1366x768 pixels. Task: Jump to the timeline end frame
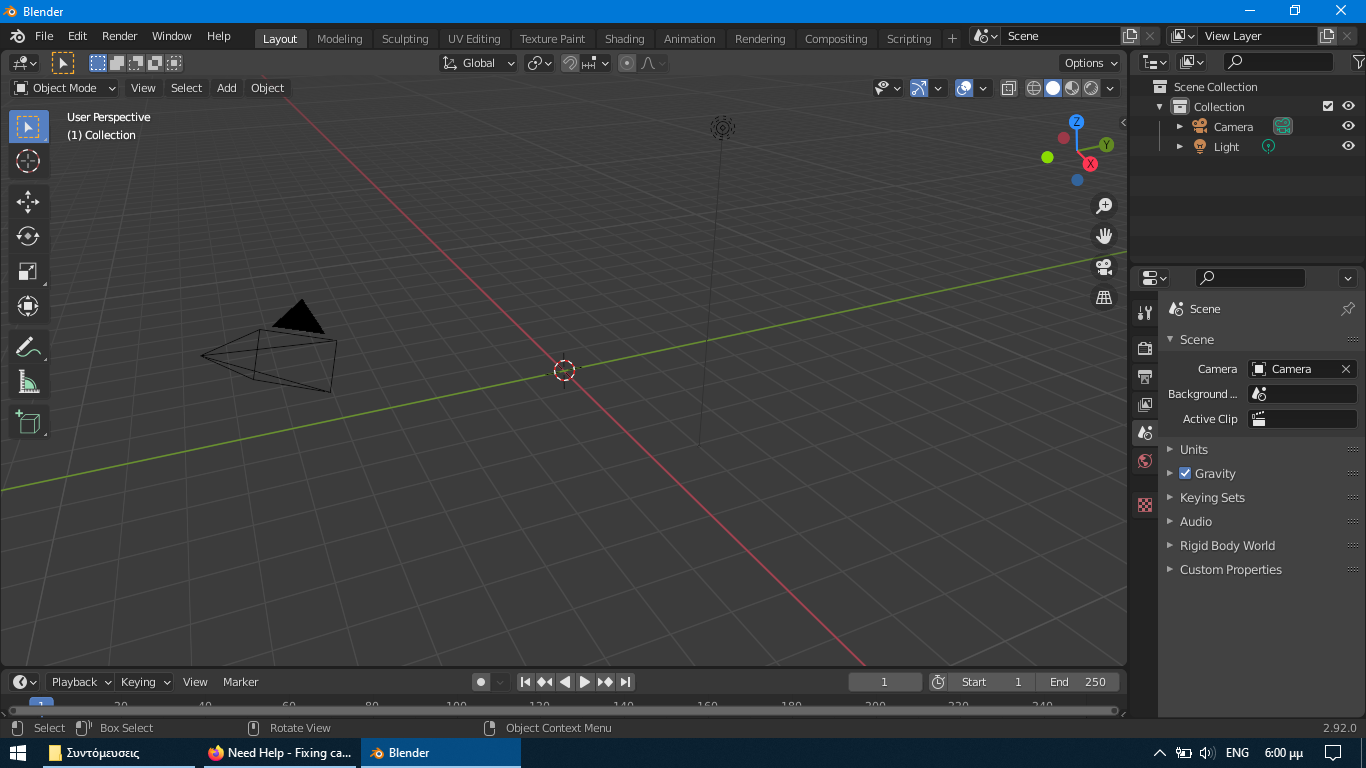pyautogui.click(x=625, y=682)
